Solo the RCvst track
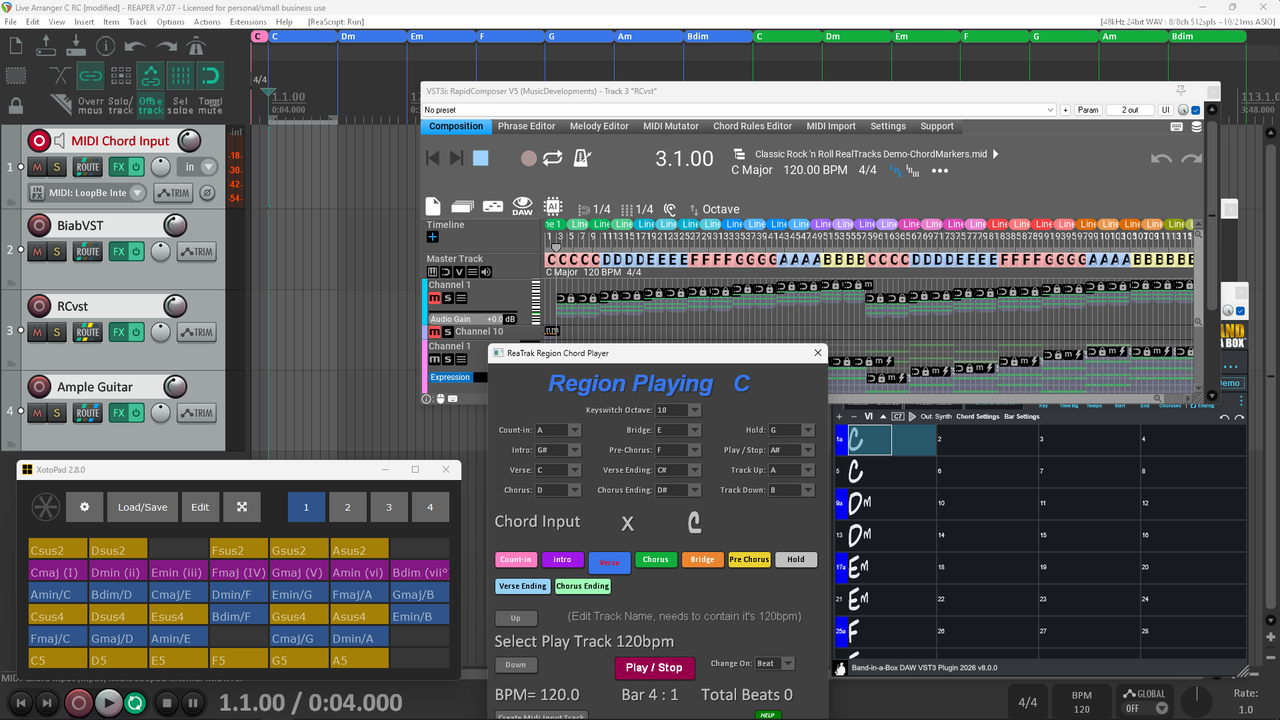 pyautogui.click(x=57, y=332)
